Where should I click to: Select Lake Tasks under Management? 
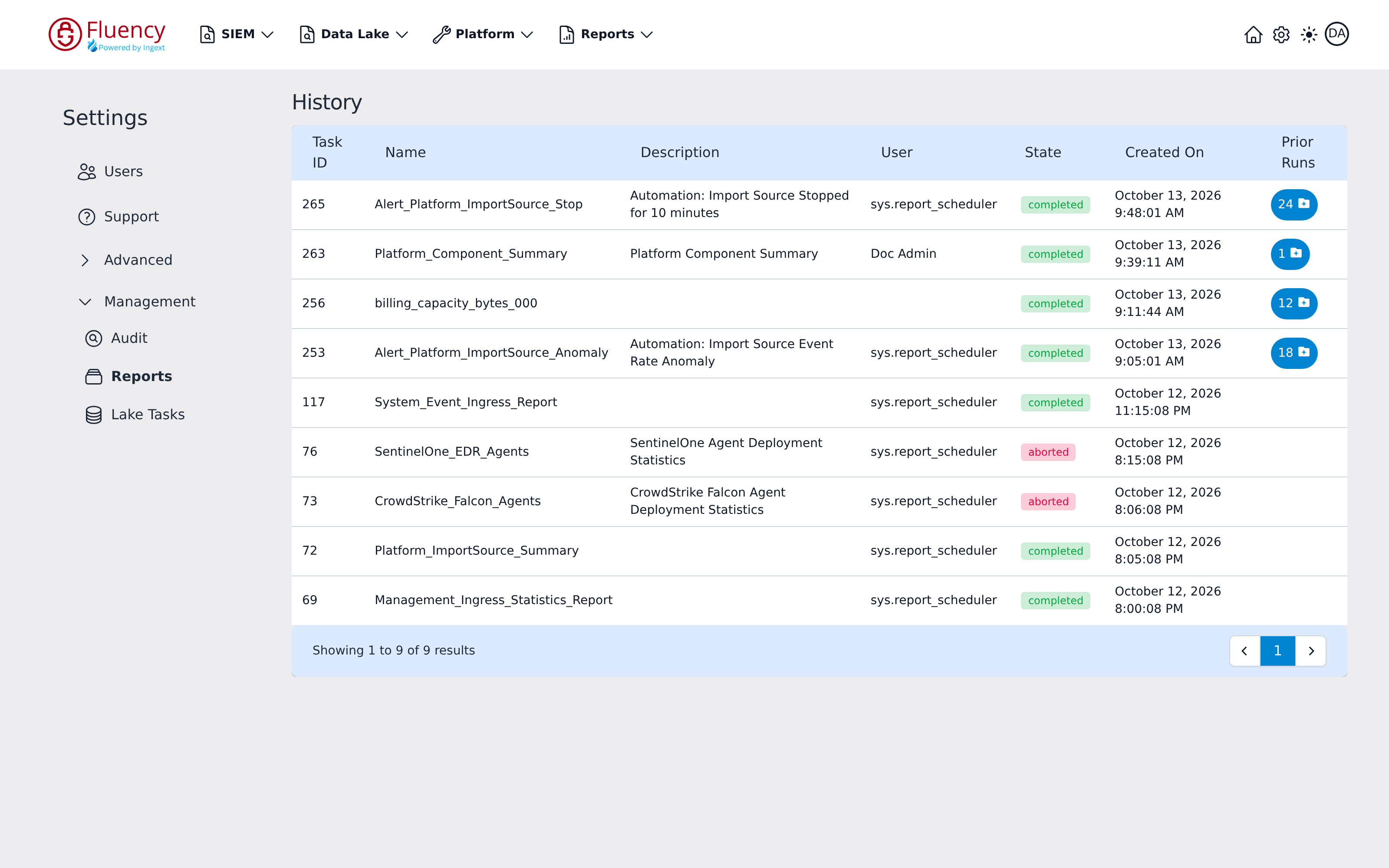(x=148, y=414)
